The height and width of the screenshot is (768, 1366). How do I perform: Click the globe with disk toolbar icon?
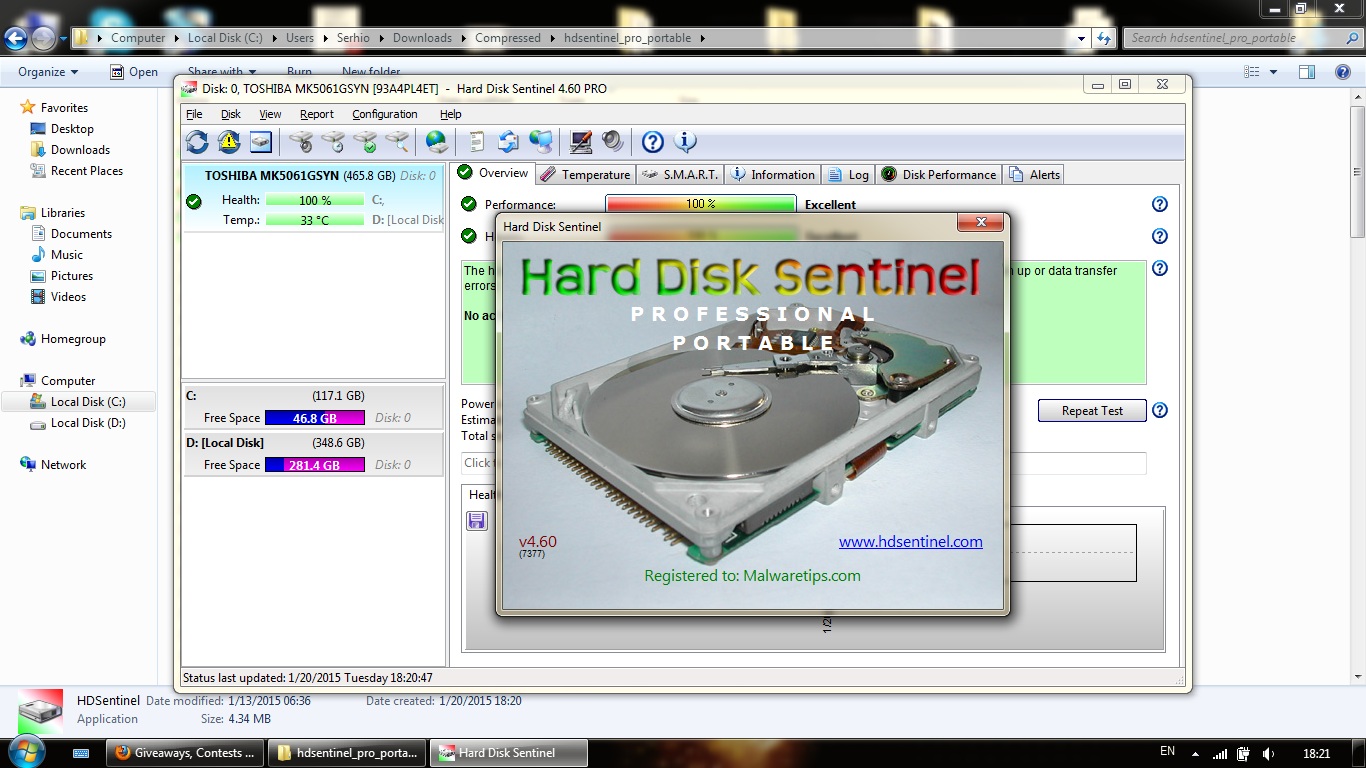coord(436,142)
